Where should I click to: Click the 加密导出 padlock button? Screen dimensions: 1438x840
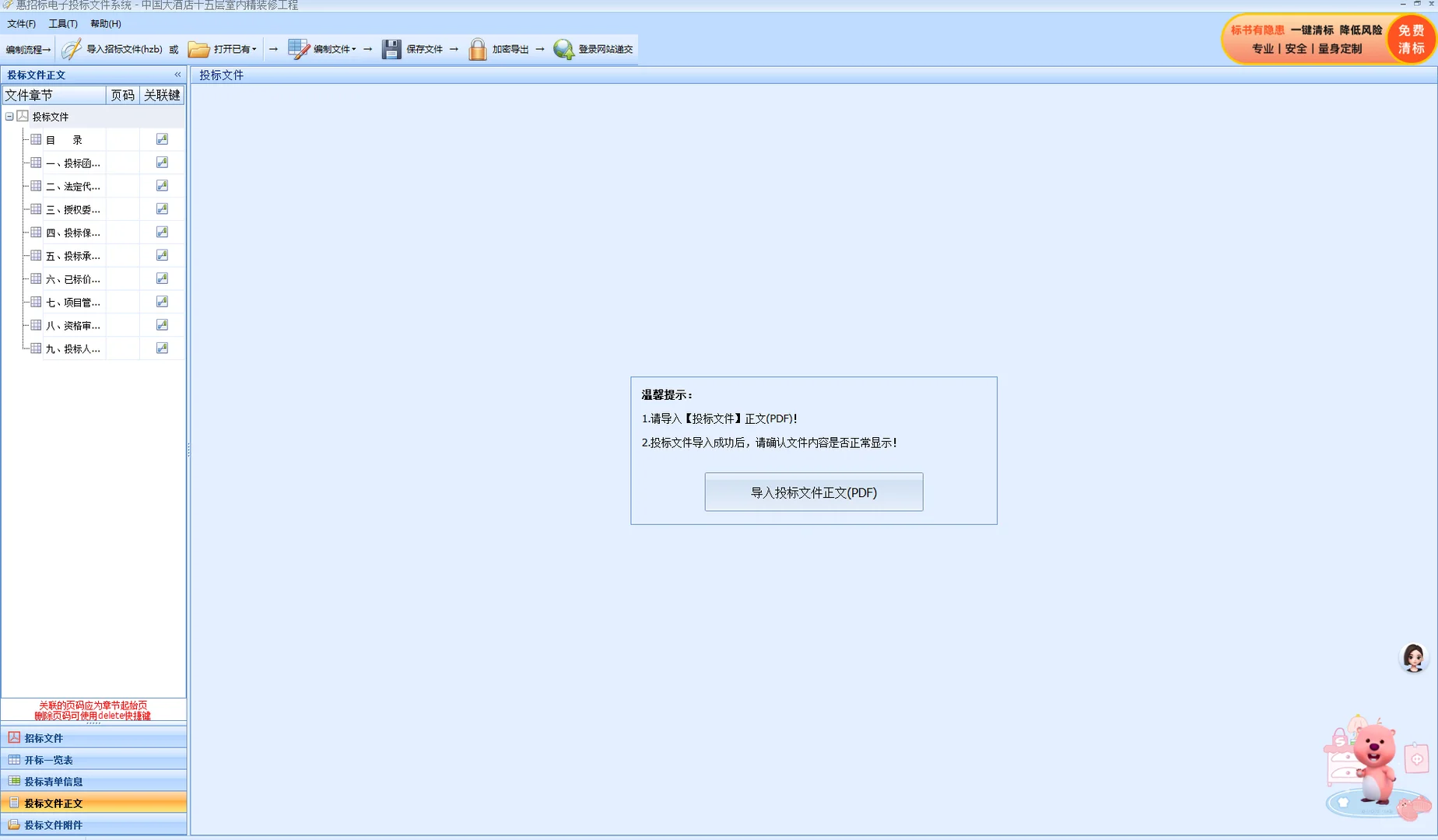pos(499,49)
